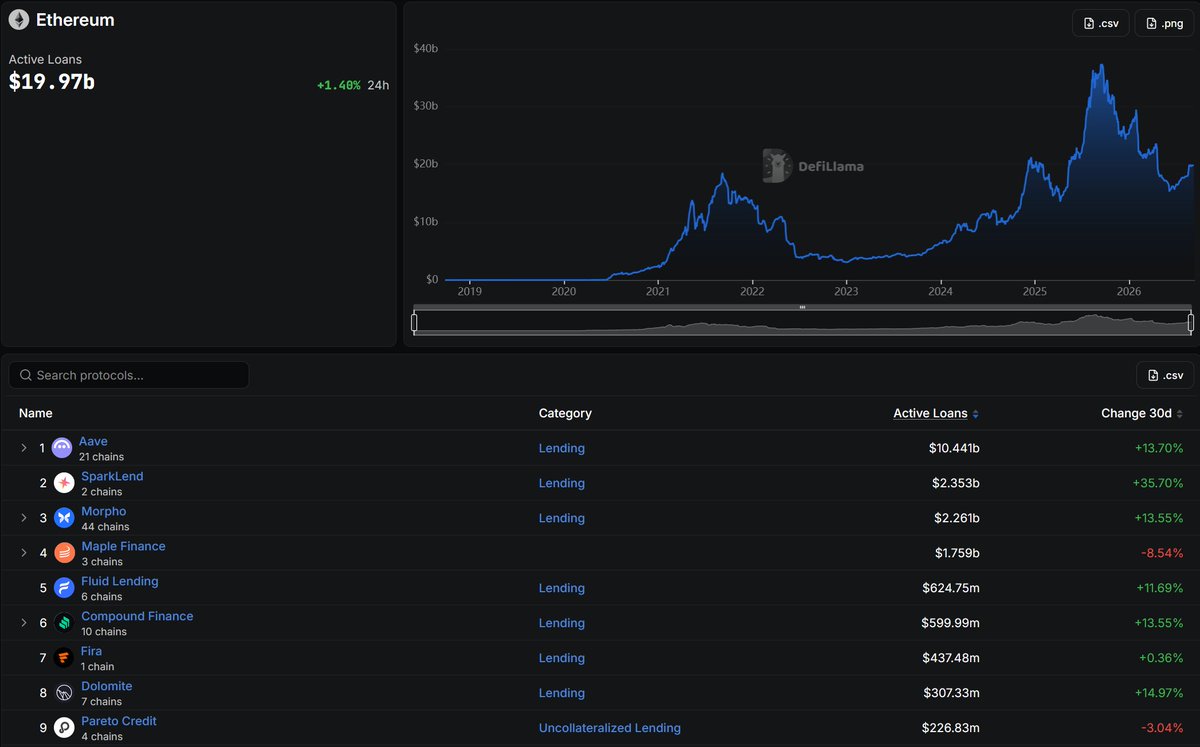Click the $624.75m Fluid Lending value
Screen dimensions: 1200x747
coord(951,588)
